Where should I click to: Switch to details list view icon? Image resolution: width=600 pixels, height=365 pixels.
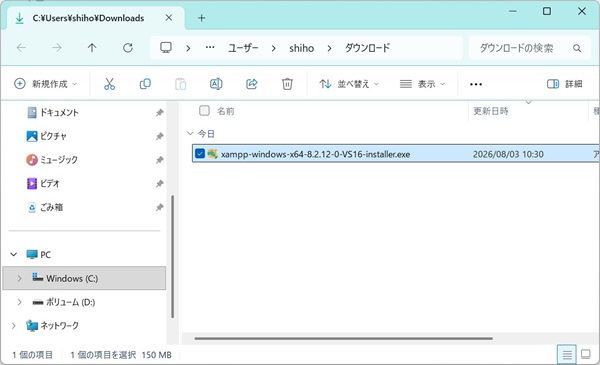567,355
